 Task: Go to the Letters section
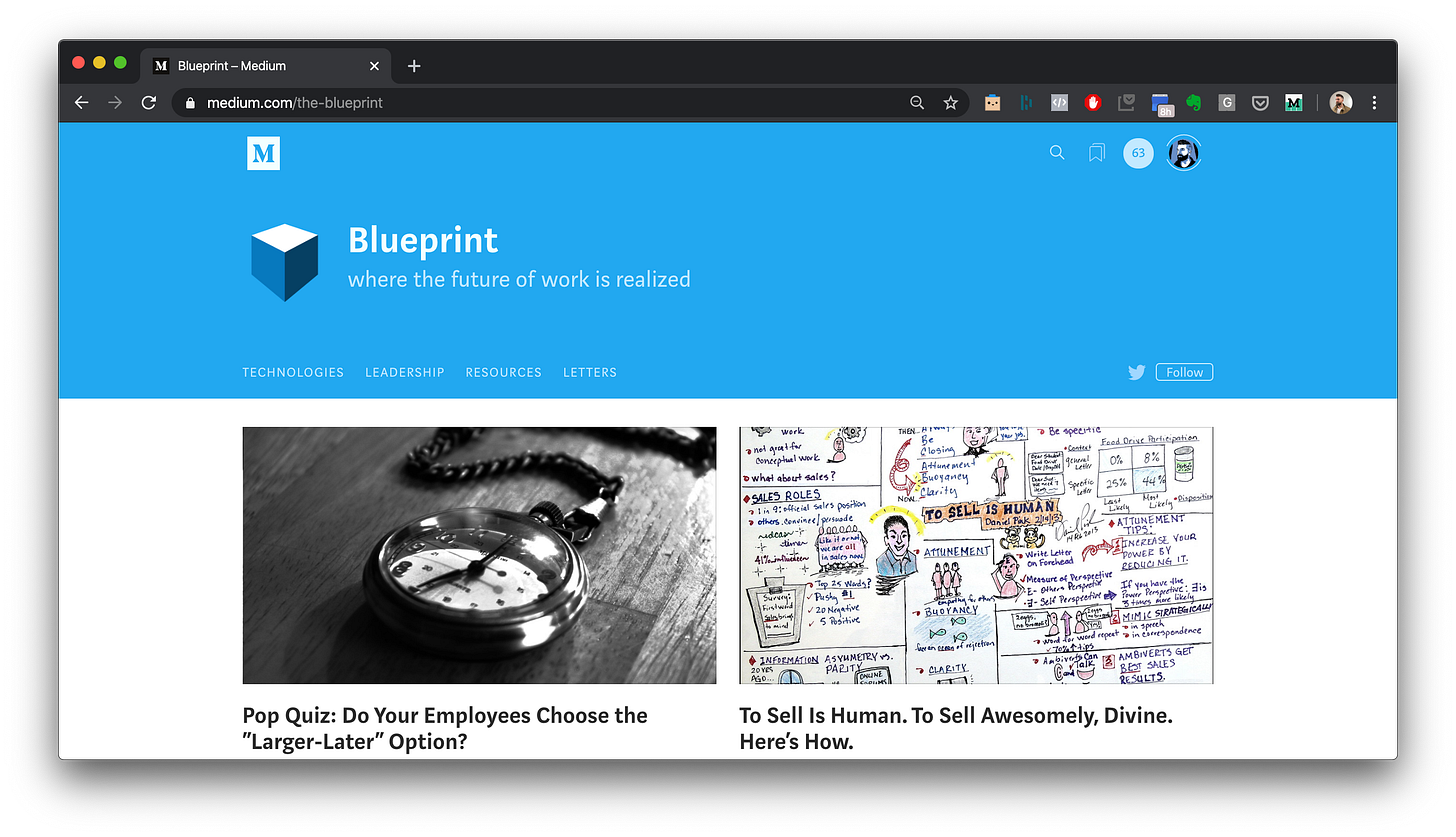pos(590,372)
